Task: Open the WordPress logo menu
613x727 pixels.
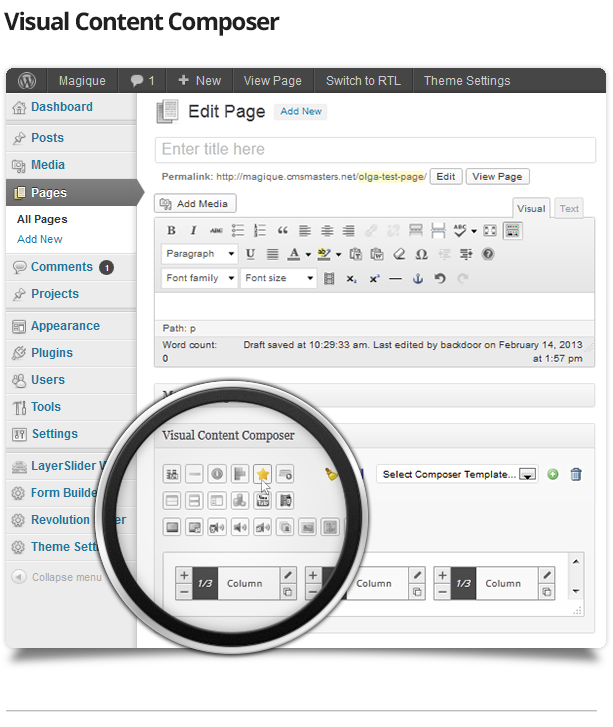Action: [27, 81]
